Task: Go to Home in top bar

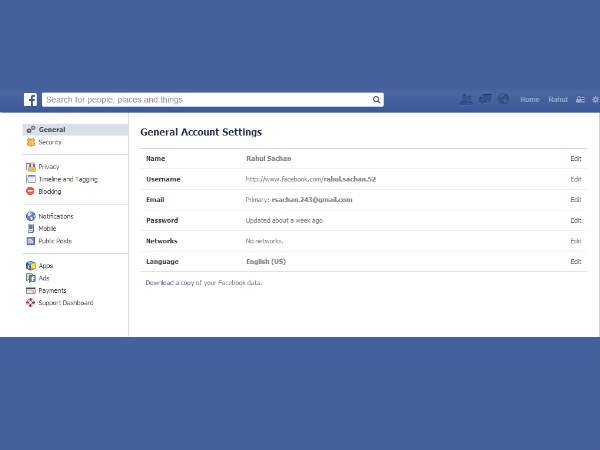Action: tap(530, 99)
